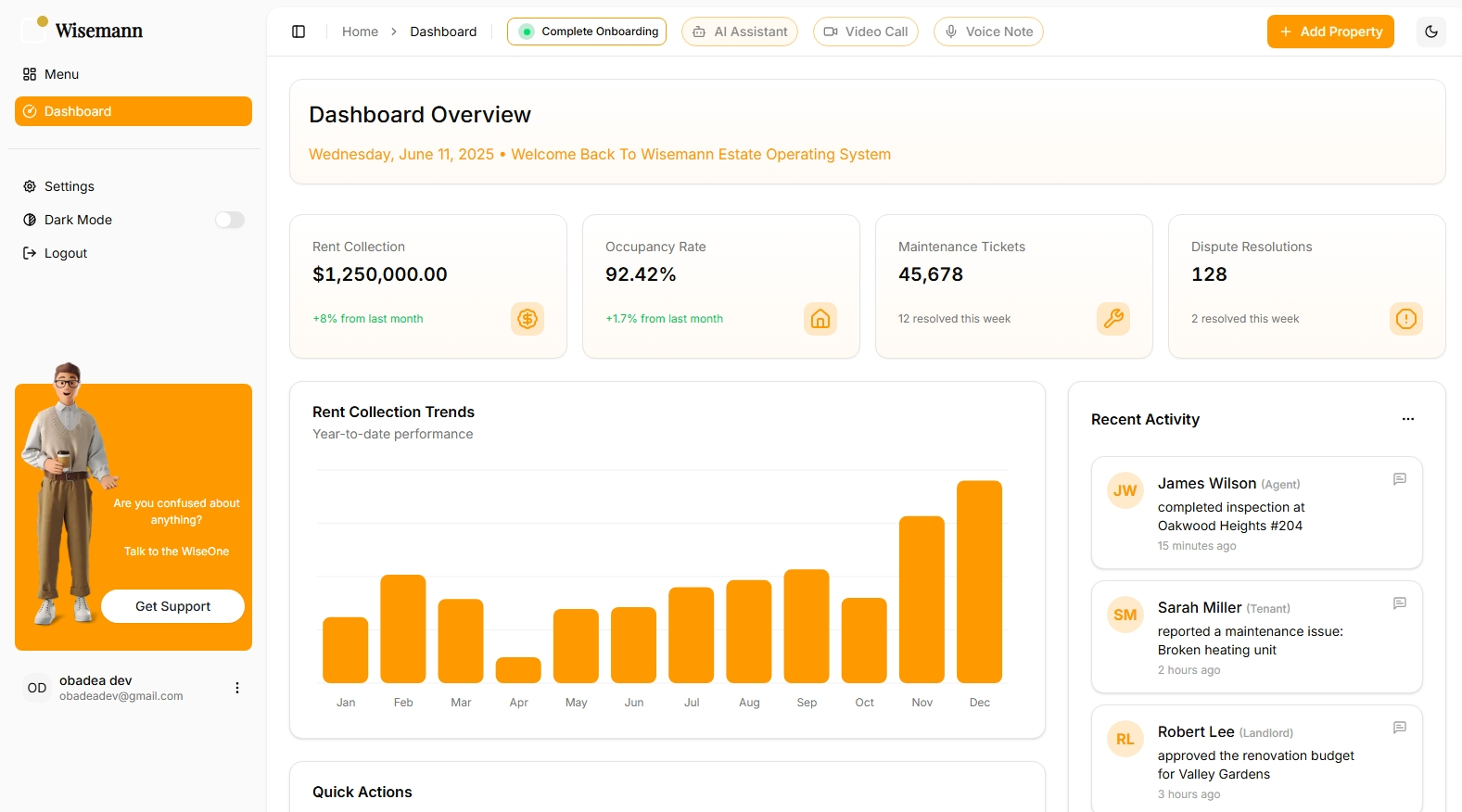Click the comment icon on James Wilson activity
1462x812 pixels.
pos(1400,479)
